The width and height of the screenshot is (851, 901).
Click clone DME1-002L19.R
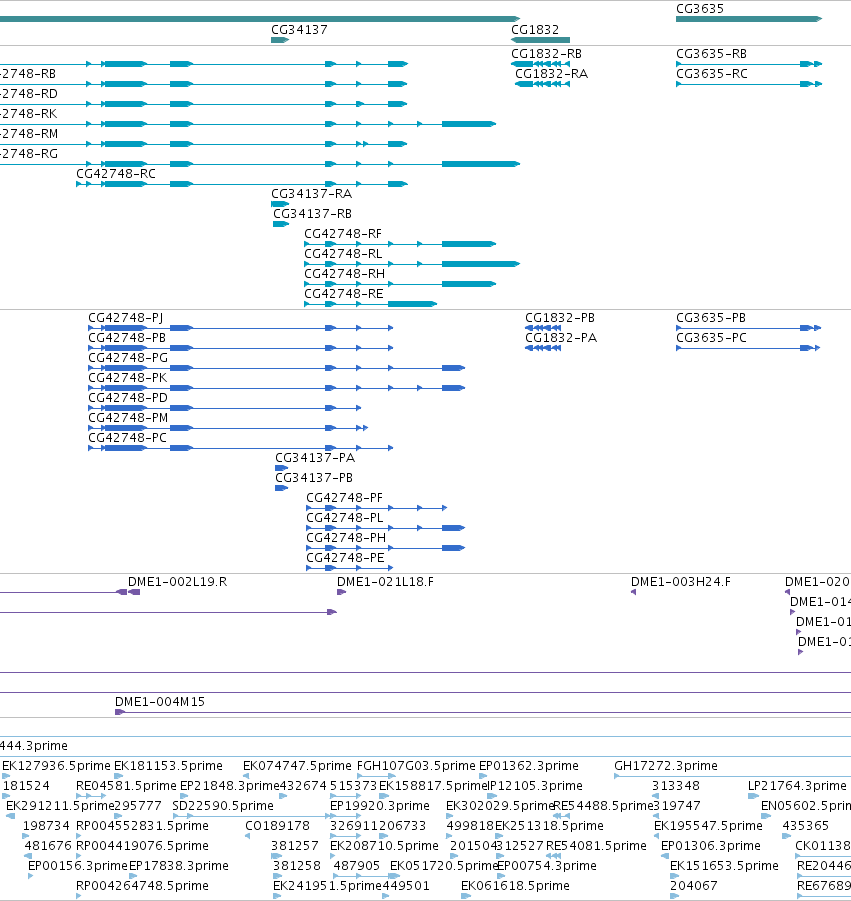[x=177, y=582]
